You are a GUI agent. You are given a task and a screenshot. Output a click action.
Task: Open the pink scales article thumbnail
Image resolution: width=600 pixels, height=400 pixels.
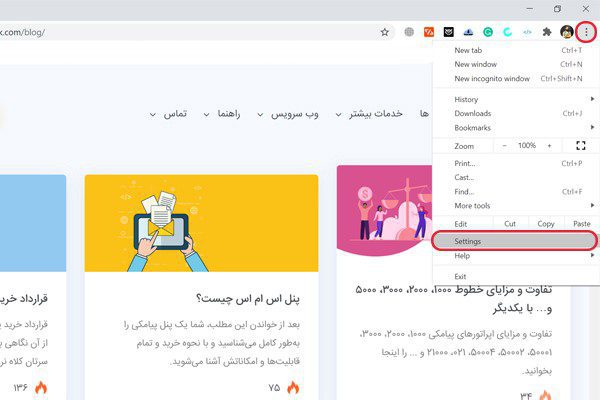pos(385,211)
